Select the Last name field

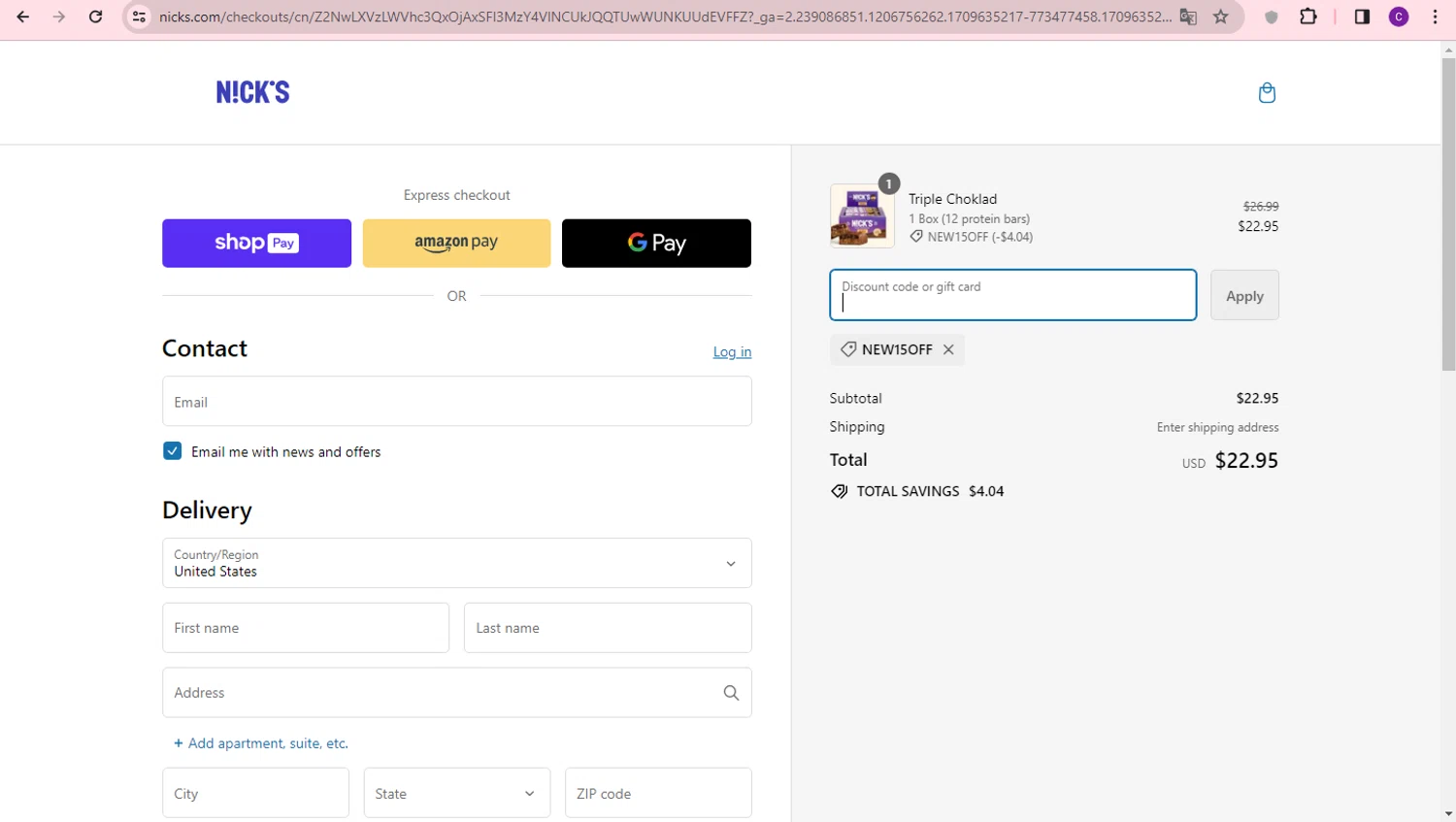click(608, 628)
